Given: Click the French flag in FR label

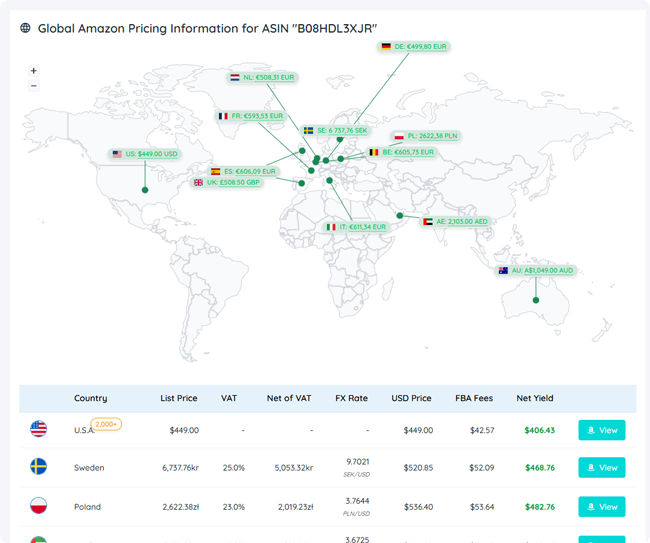Looking at the screenshot, I should point(223,116).
